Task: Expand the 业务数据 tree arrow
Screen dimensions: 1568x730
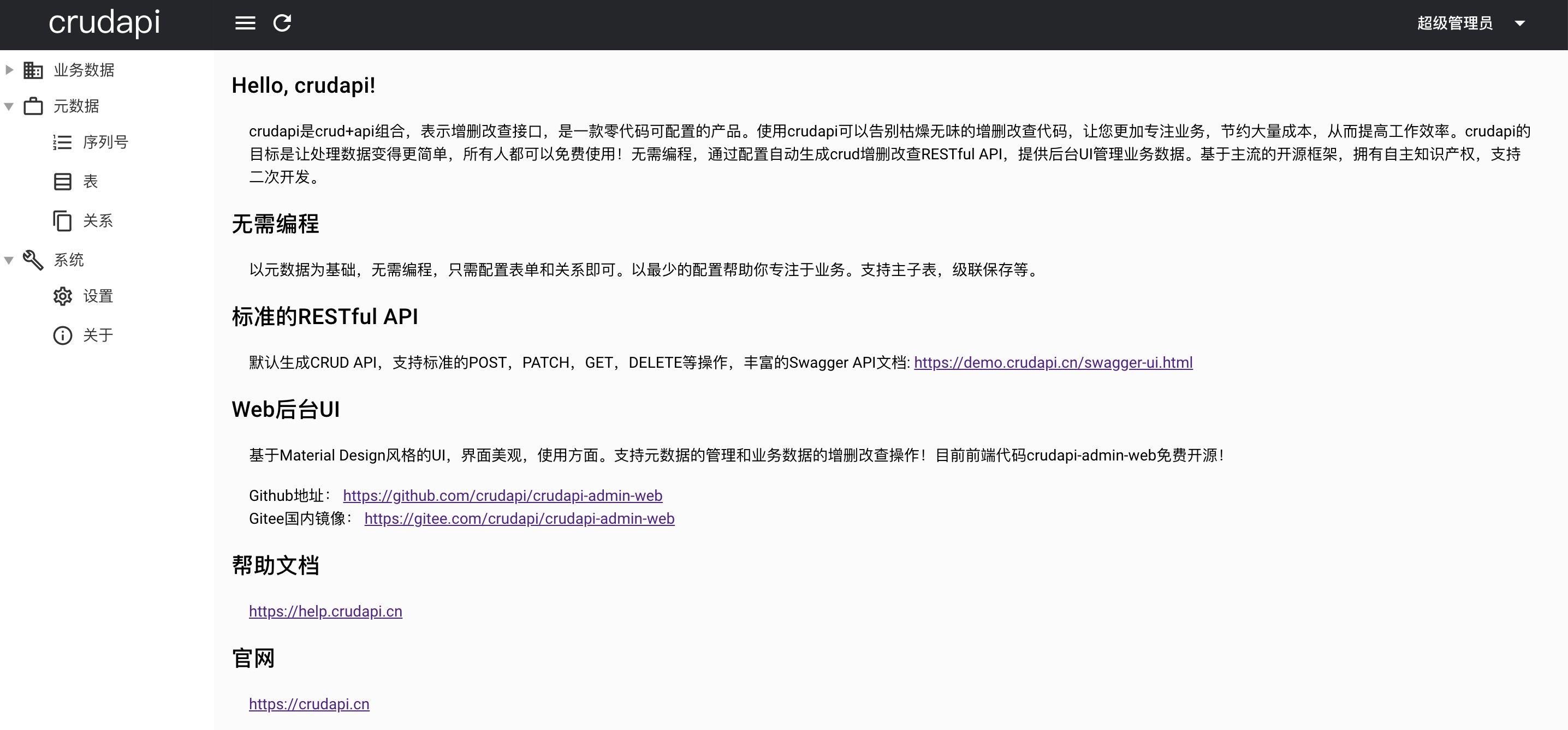Action: (9, 70)
